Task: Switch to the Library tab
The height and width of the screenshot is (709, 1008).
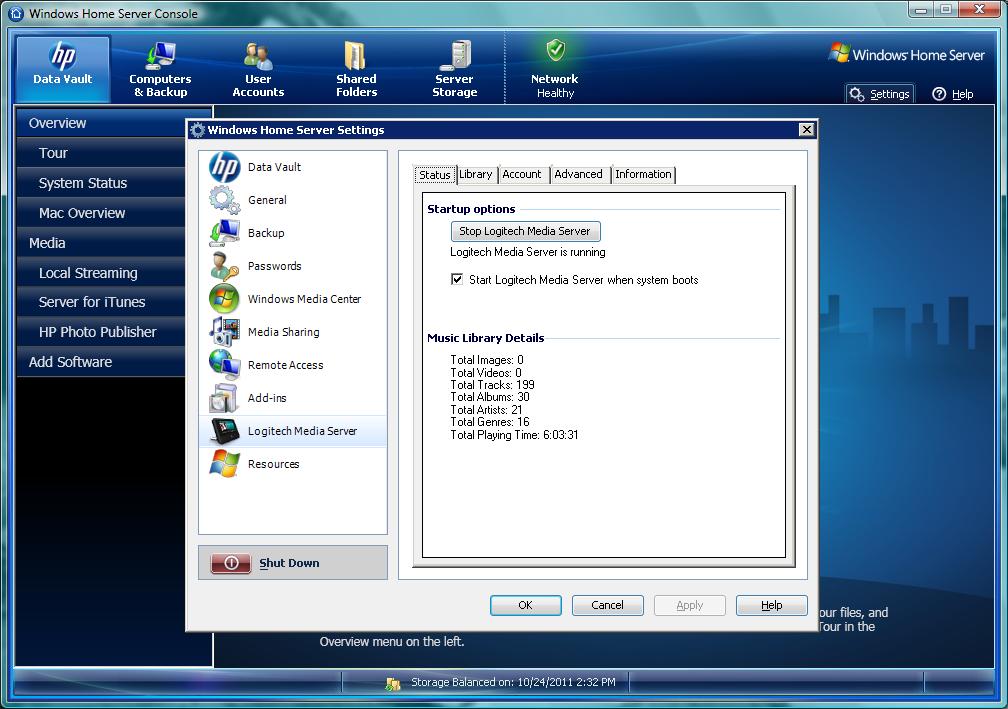Action: 476,175
